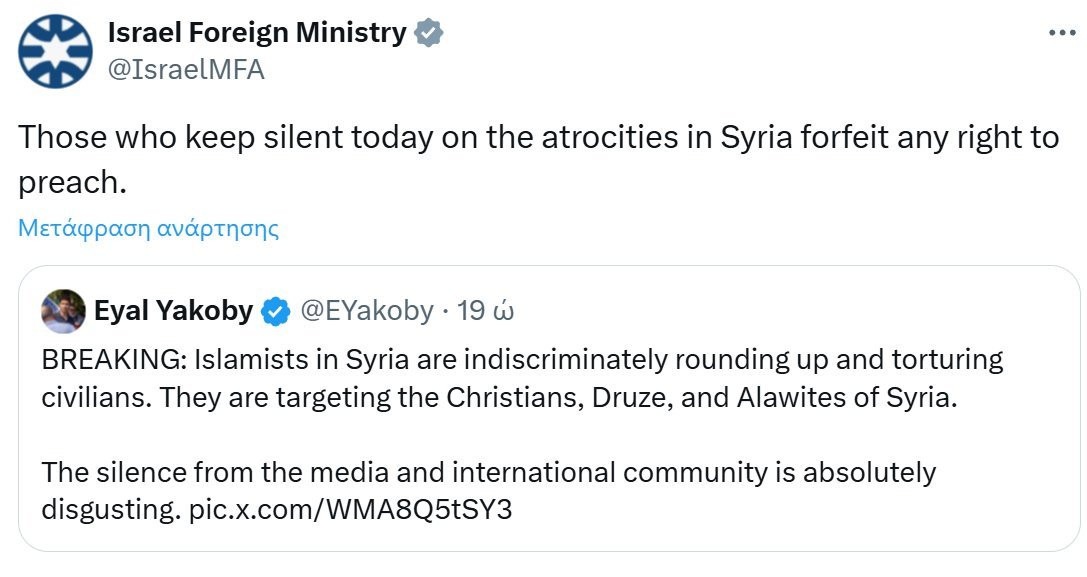Click the Eyal Yakoby display name
1087x577 pixels.
[x=173, y=311]
